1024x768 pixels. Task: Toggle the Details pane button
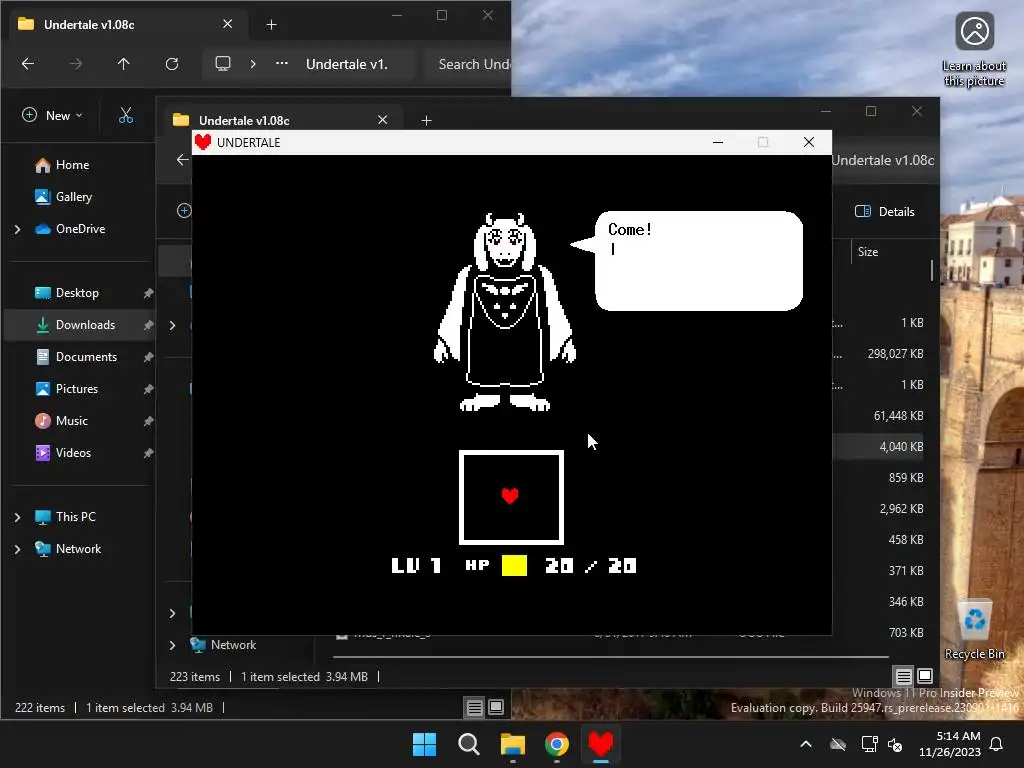(885, 212)
